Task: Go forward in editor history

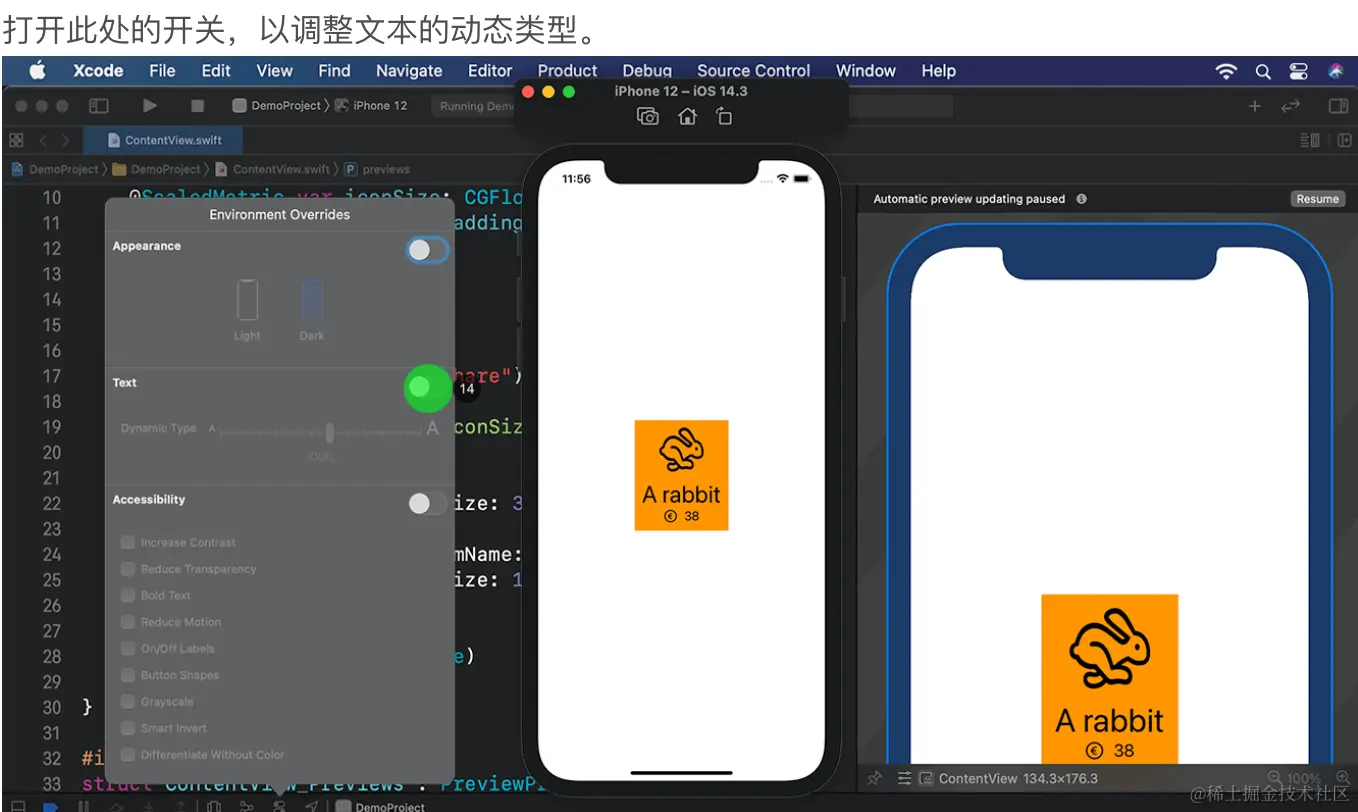Action: [65, 140]
